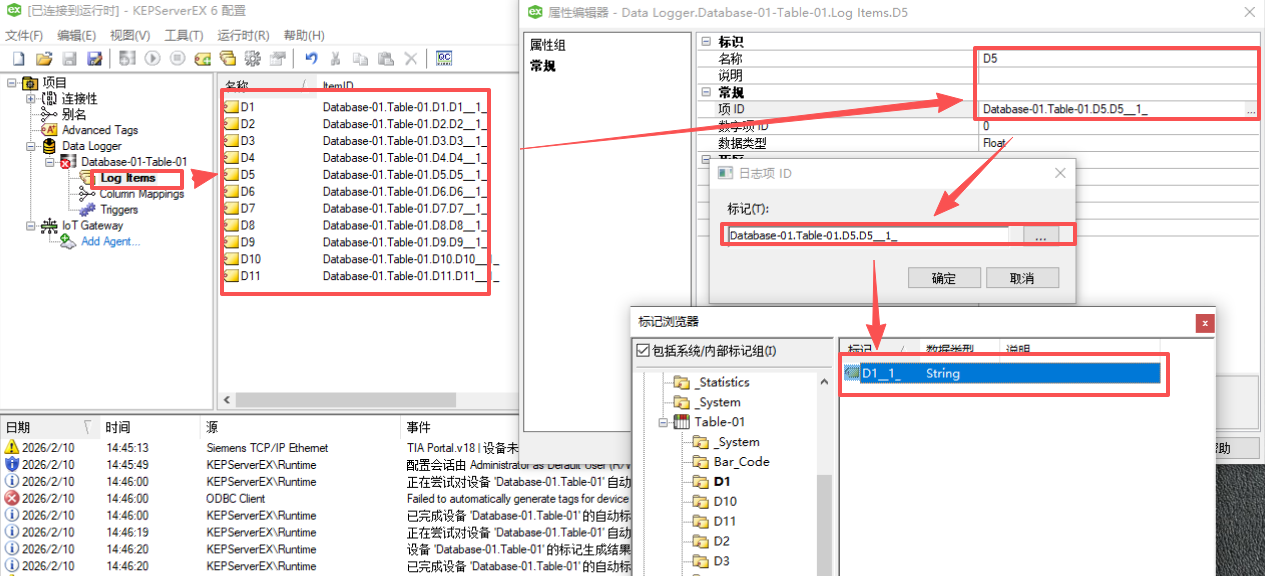Select Column Mappings in the project tree
Viewport: 1265px width, 576px height.
pos(141,194)
